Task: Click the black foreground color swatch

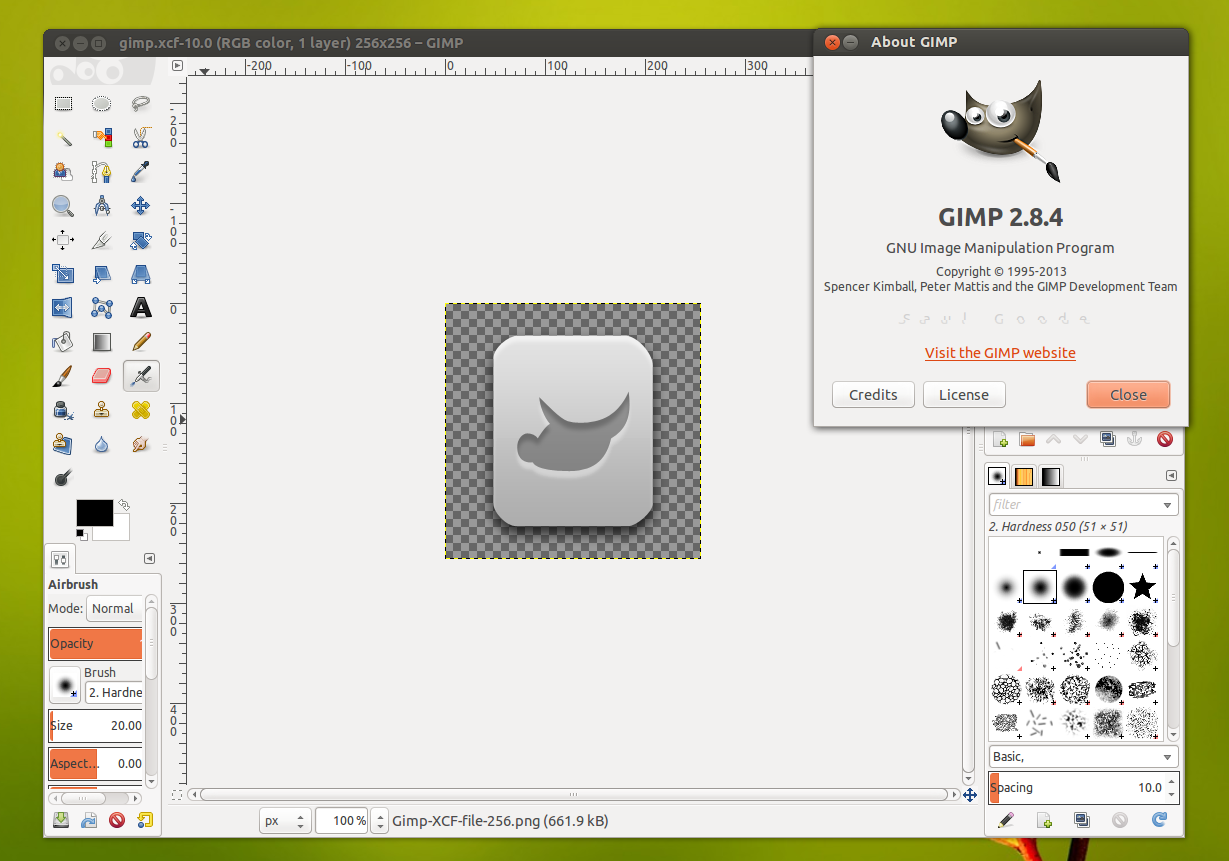Action: [94, 512]
